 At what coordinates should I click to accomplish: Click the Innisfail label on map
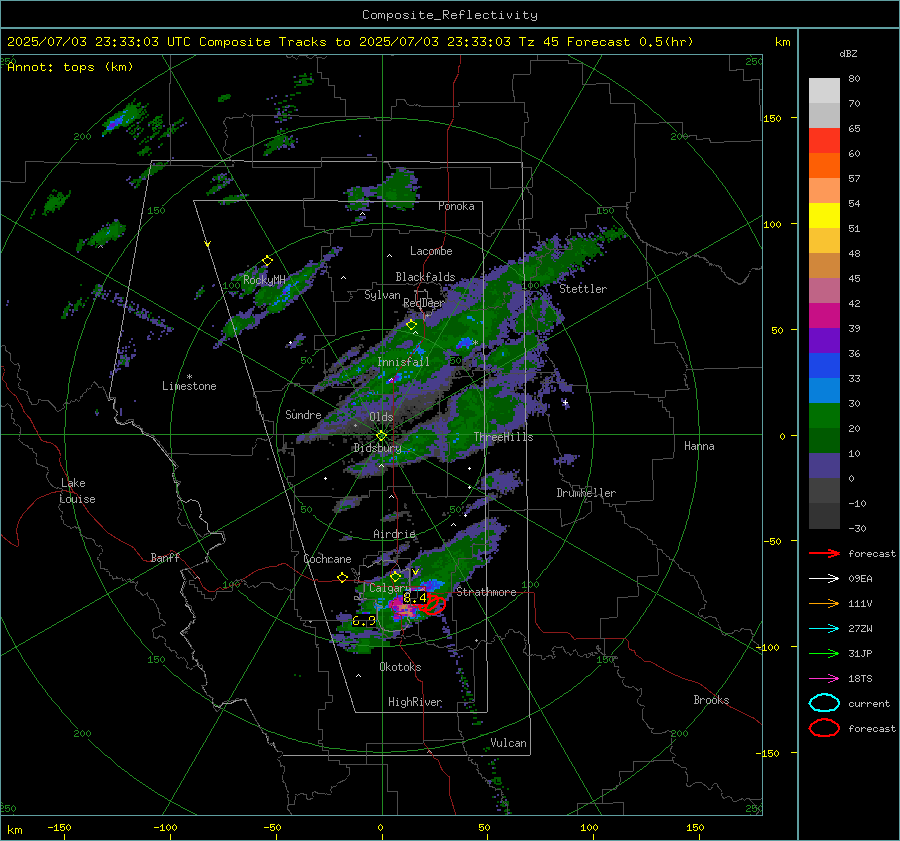tap(403, 362)
